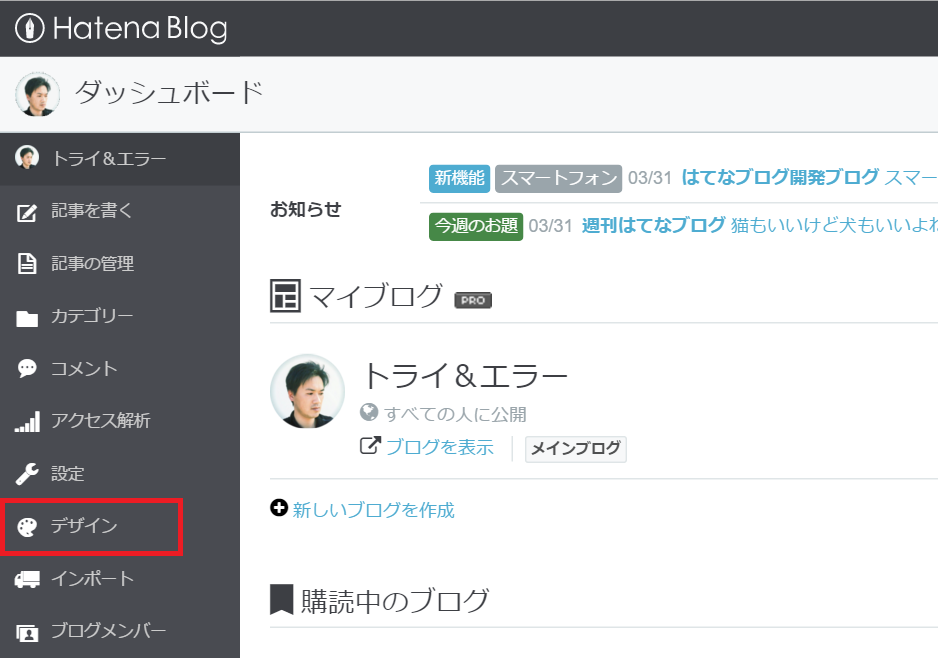This screenshot has width=938, height=658.
Task: Click the bookmark icon beside 購読中のブログ
Action: click(x=282, y=600)
